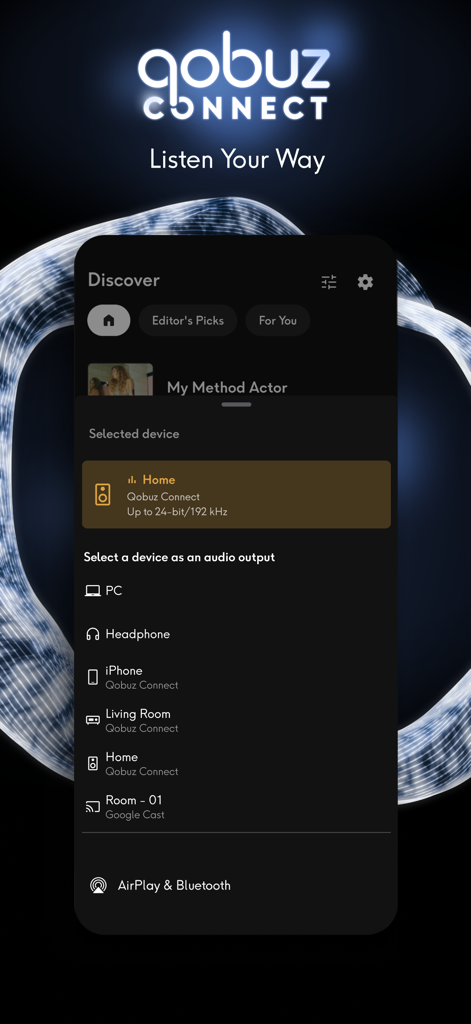Tap the Up to 24-bit/192 kHz text

tap(177, 512)
